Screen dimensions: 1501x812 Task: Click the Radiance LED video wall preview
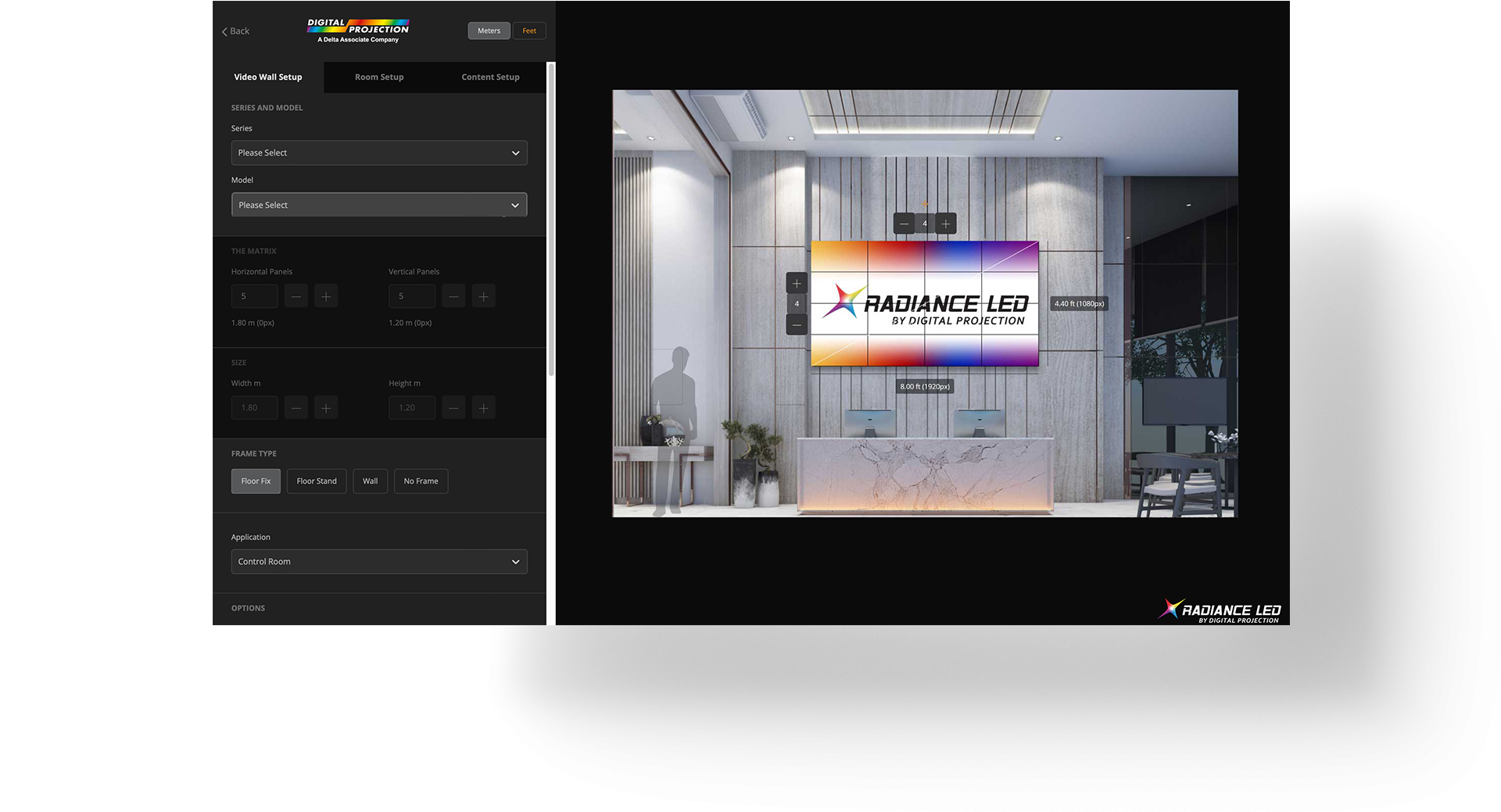pos(925,303)
